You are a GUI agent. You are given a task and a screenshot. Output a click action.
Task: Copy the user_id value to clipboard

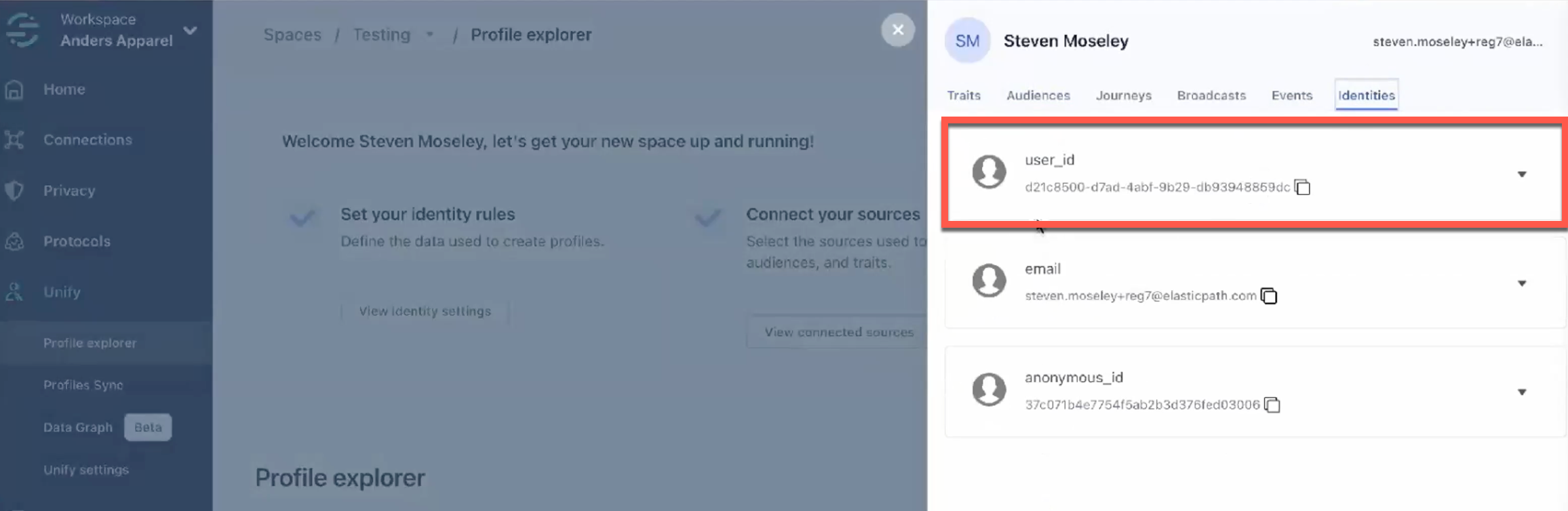(1302, 187)
